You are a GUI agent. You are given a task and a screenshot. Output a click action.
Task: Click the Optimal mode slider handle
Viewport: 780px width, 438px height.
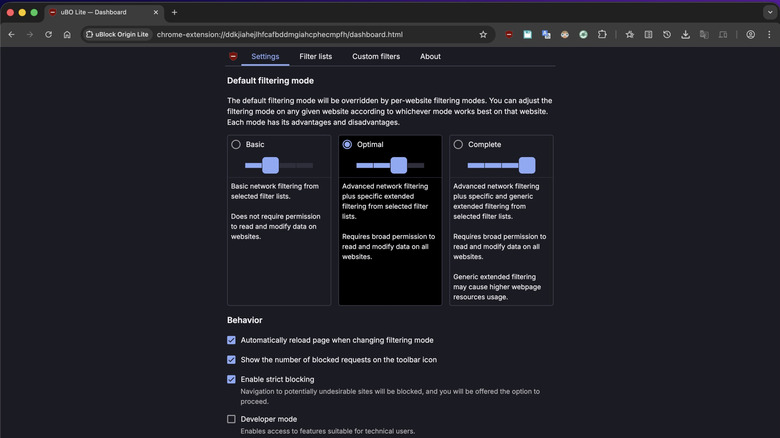pyautogui.click(x=398, y=165)
